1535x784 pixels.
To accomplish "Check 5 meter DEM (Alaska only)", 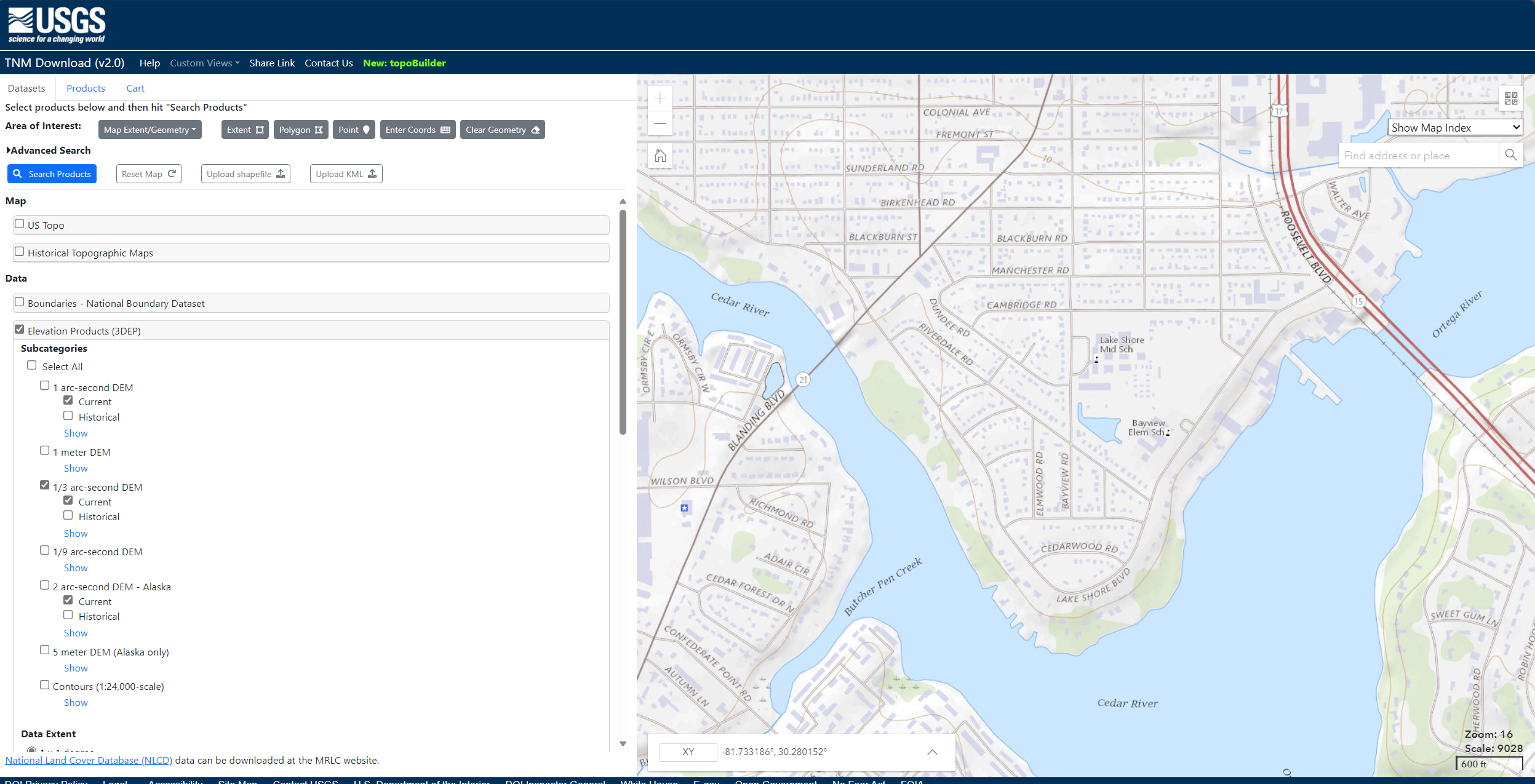I will coord(44,650).
